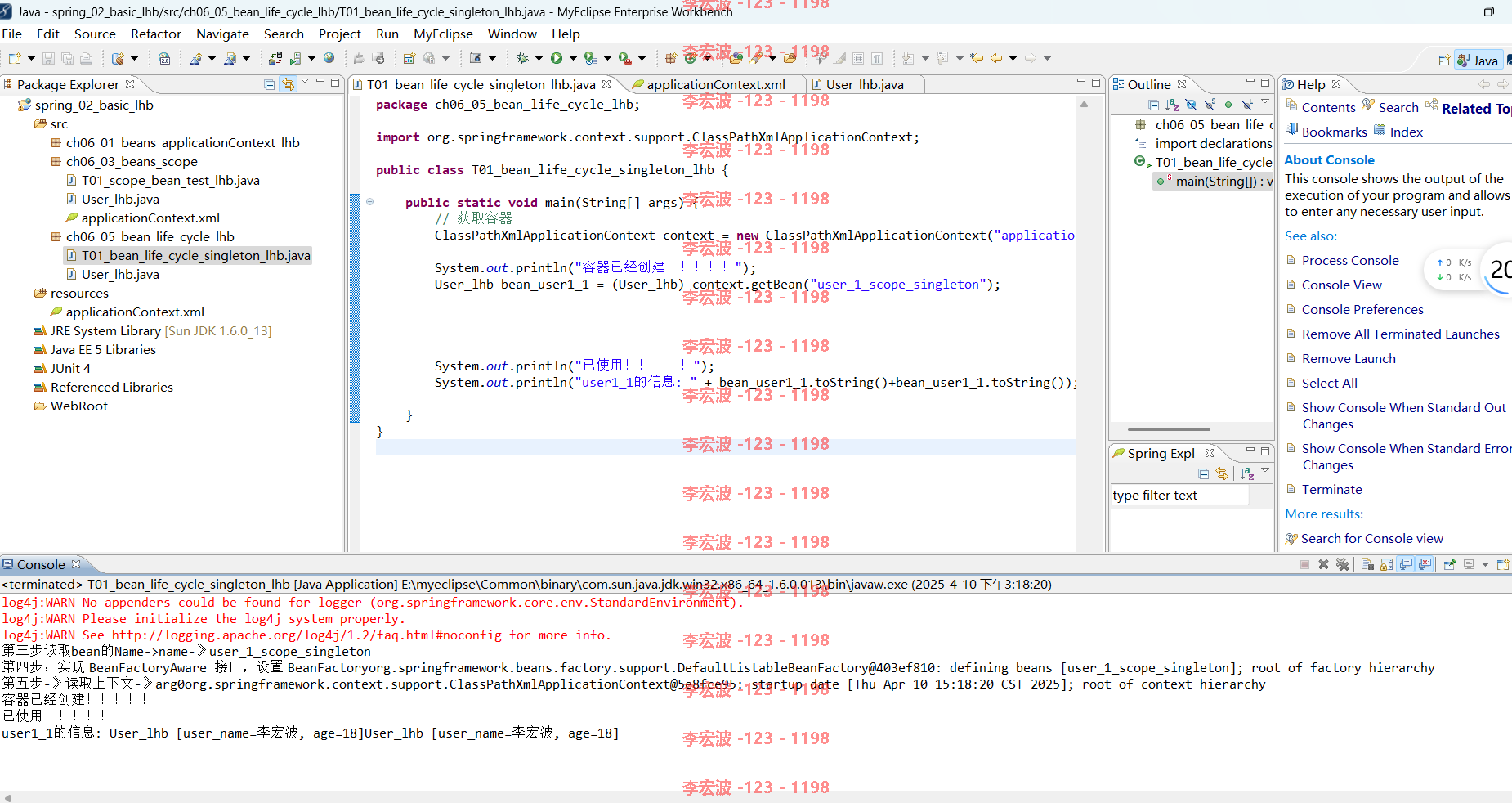Open a new console view icon
Viewport: 1512px width, 803px height.
coord(1502,564)
